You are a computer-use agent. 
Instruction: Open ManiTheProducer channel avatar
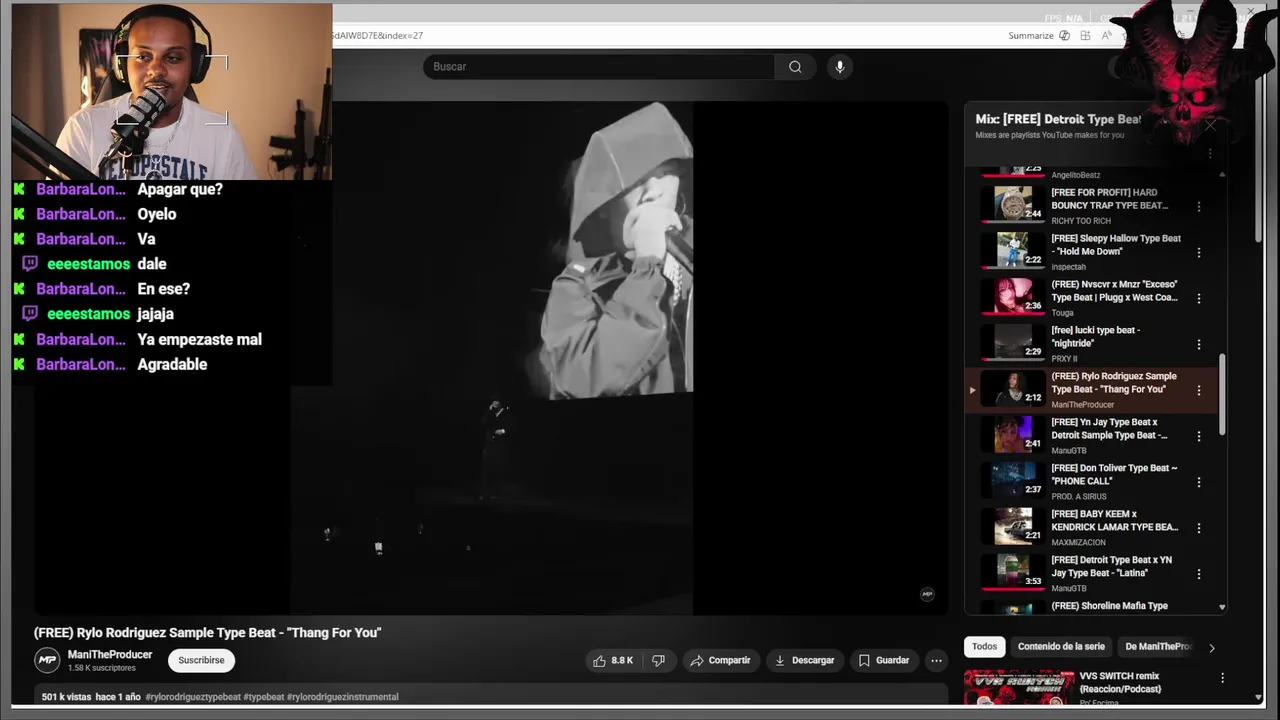pos(47,660)
